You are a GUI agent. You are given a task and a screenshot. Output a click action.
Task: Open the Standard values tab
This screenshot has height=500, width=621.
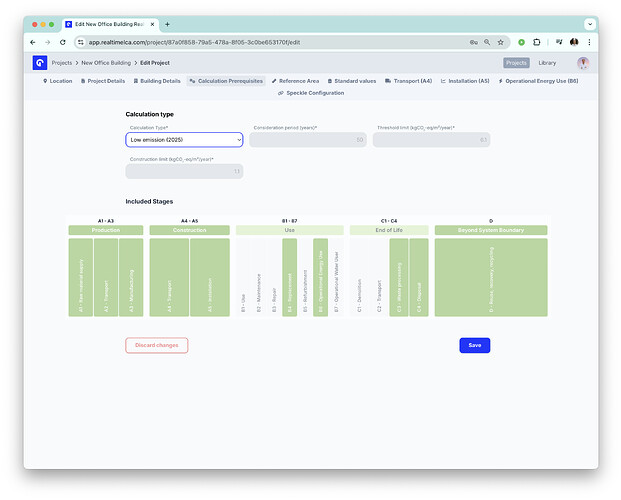[x=352, y=81]
